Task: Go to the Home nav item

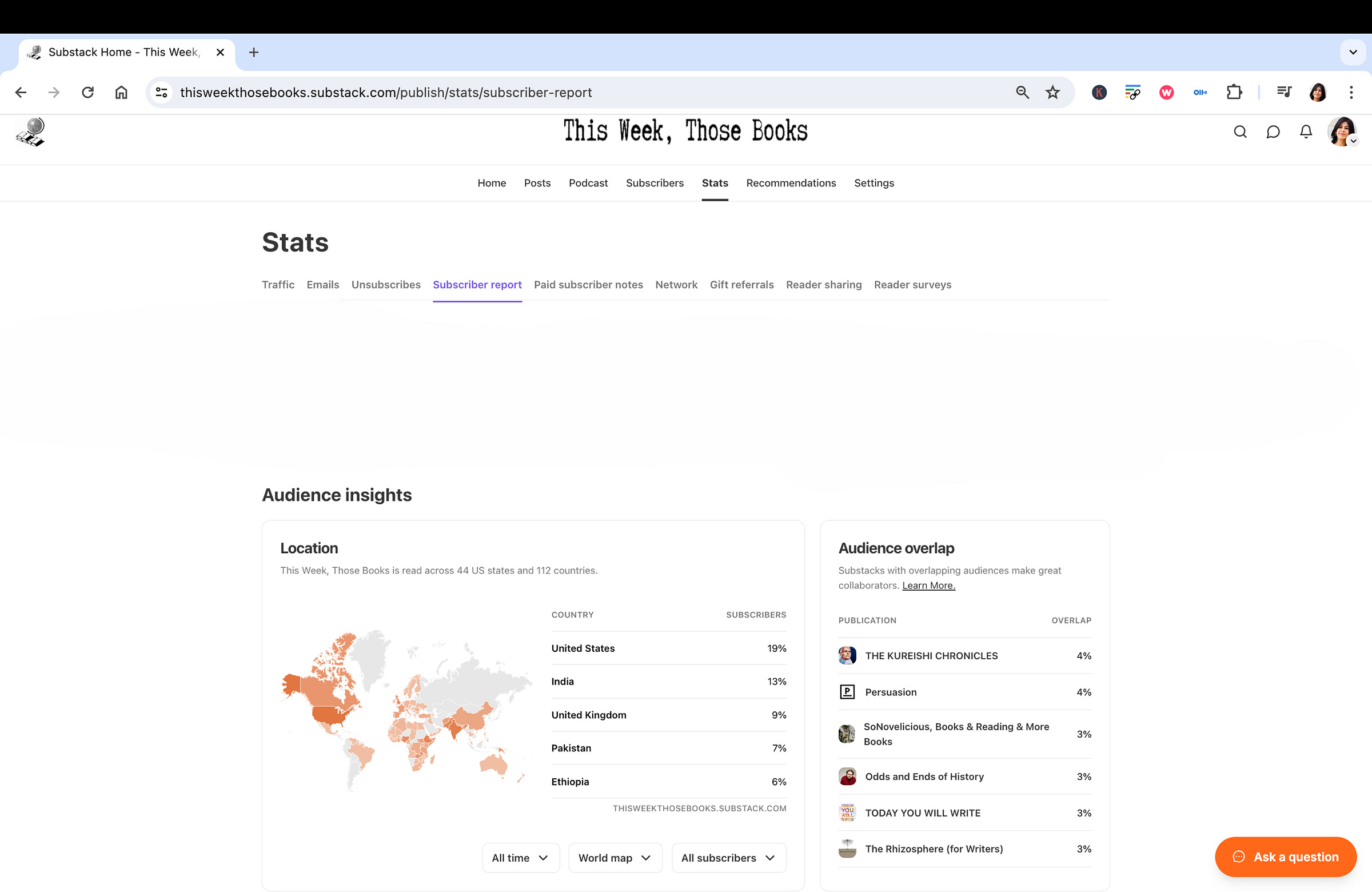Action: click(x=491, y=183)
